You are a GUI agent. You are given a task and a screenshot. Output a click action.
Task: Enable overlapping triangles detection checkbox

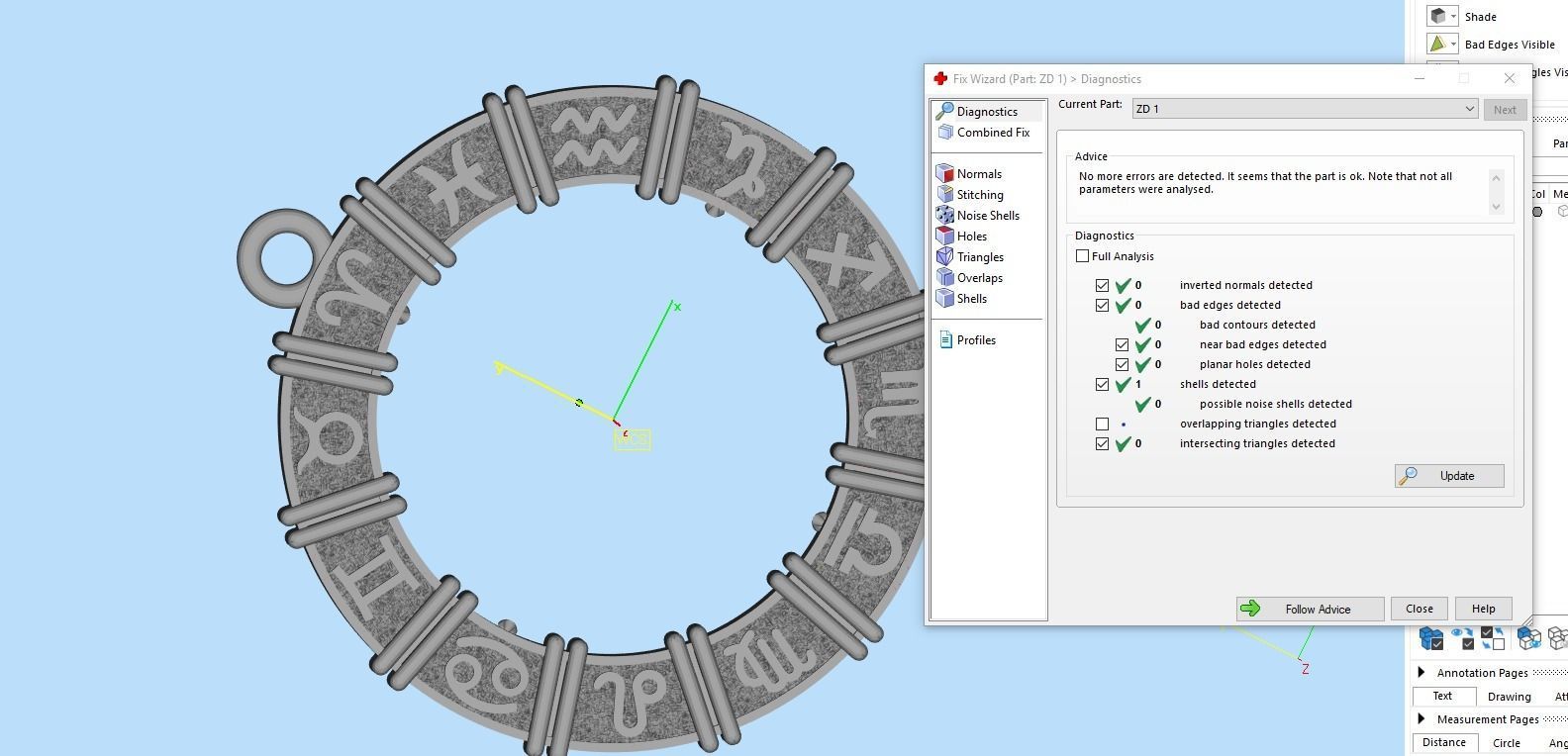[1102, 424]
